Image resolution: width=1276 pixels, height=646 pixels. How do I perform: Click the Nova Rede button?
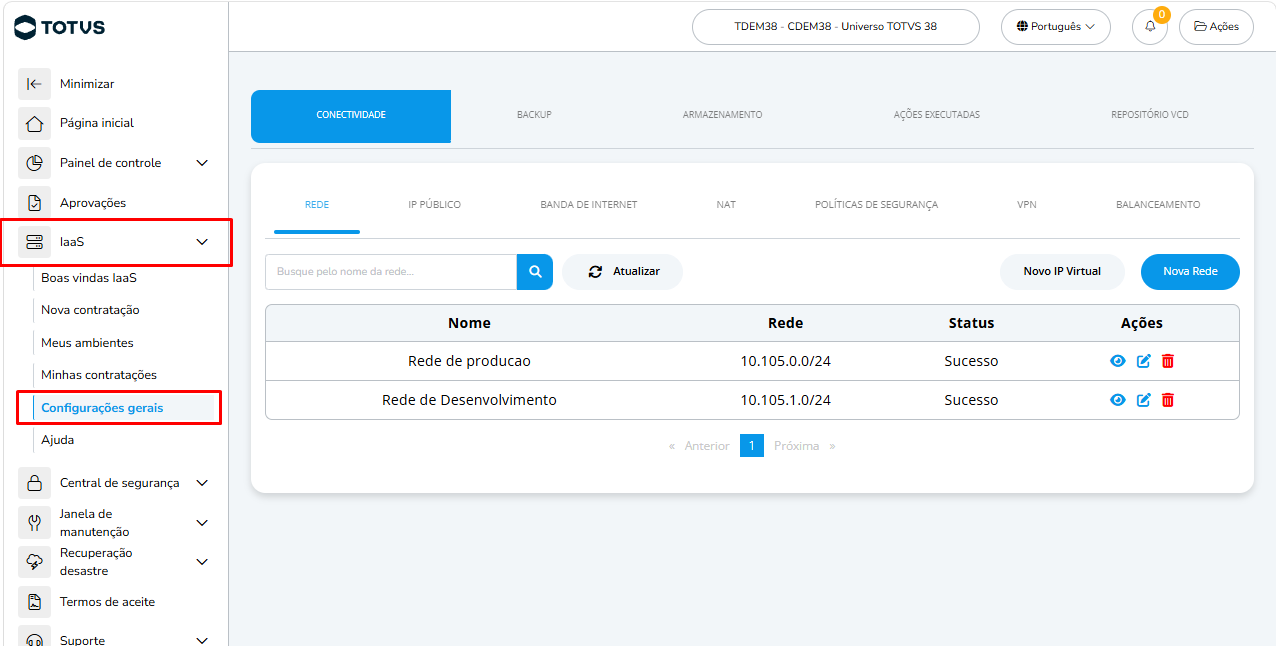pos(1190,272)
